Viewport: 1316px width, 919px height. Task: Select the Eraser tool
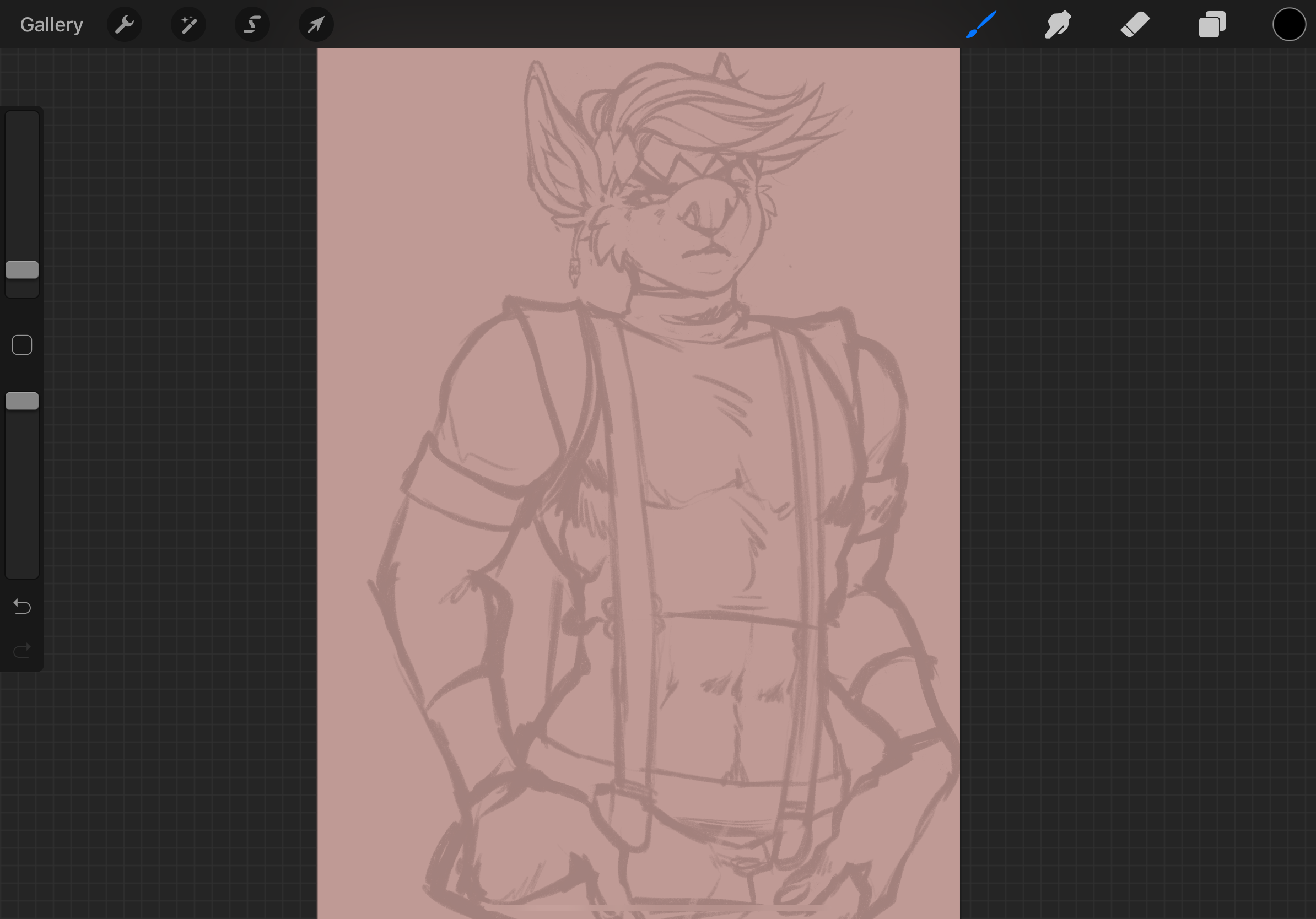1135,25
